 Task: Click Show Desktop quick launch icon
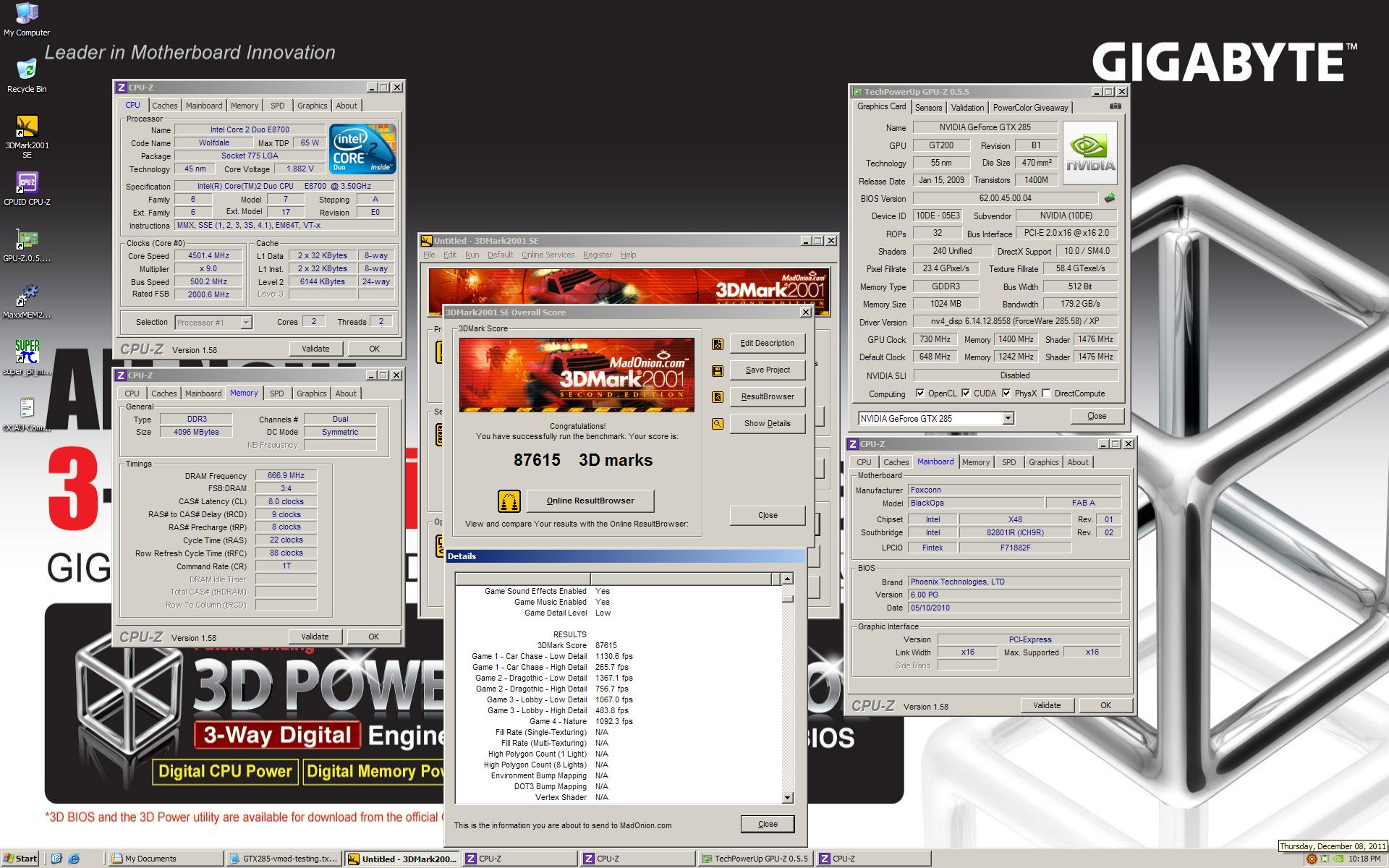click(56, 859)
